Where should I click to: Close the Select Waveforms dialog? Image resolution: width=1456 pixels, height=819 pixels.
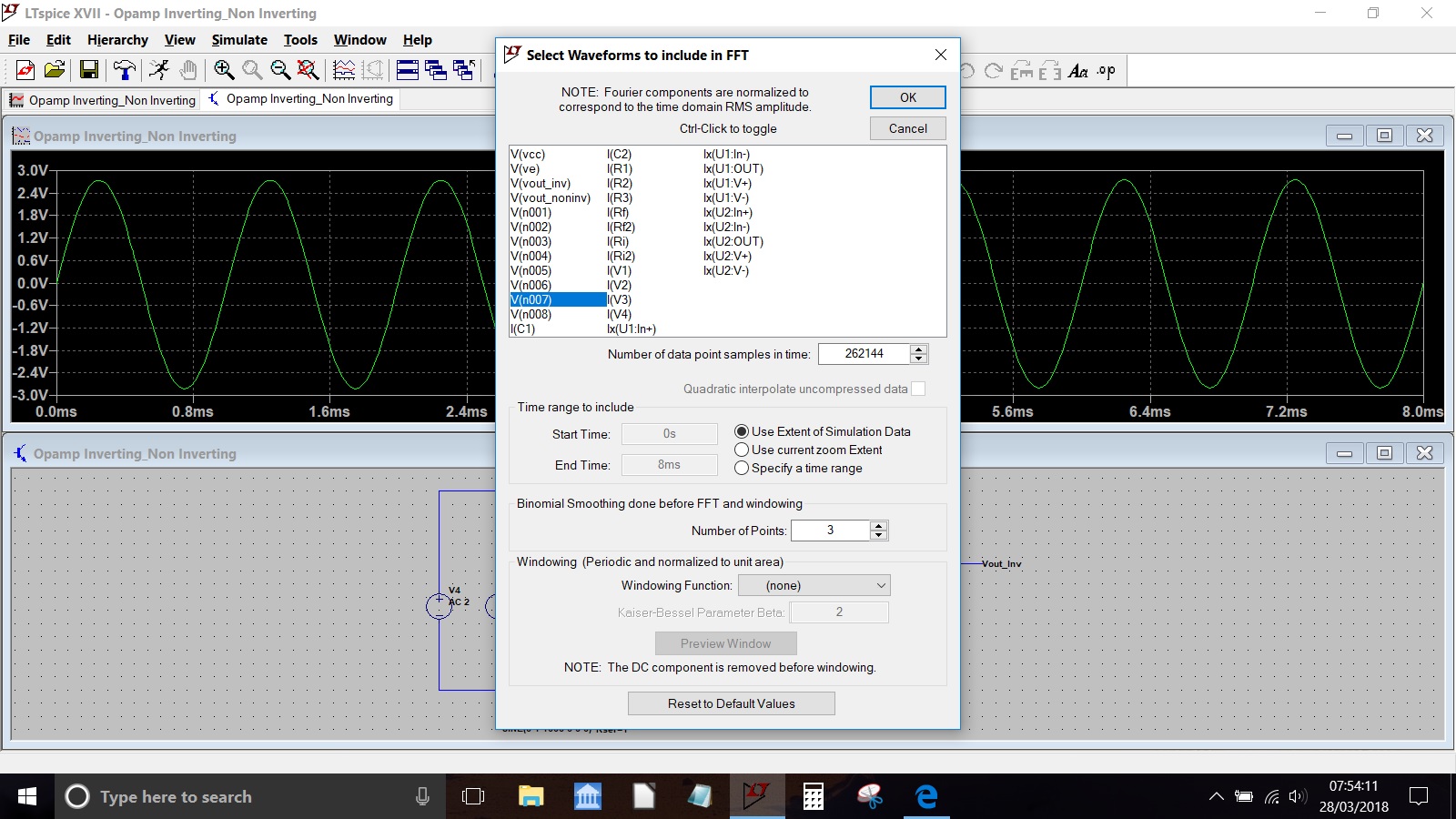pyautogui.click(x=941, y=56)
